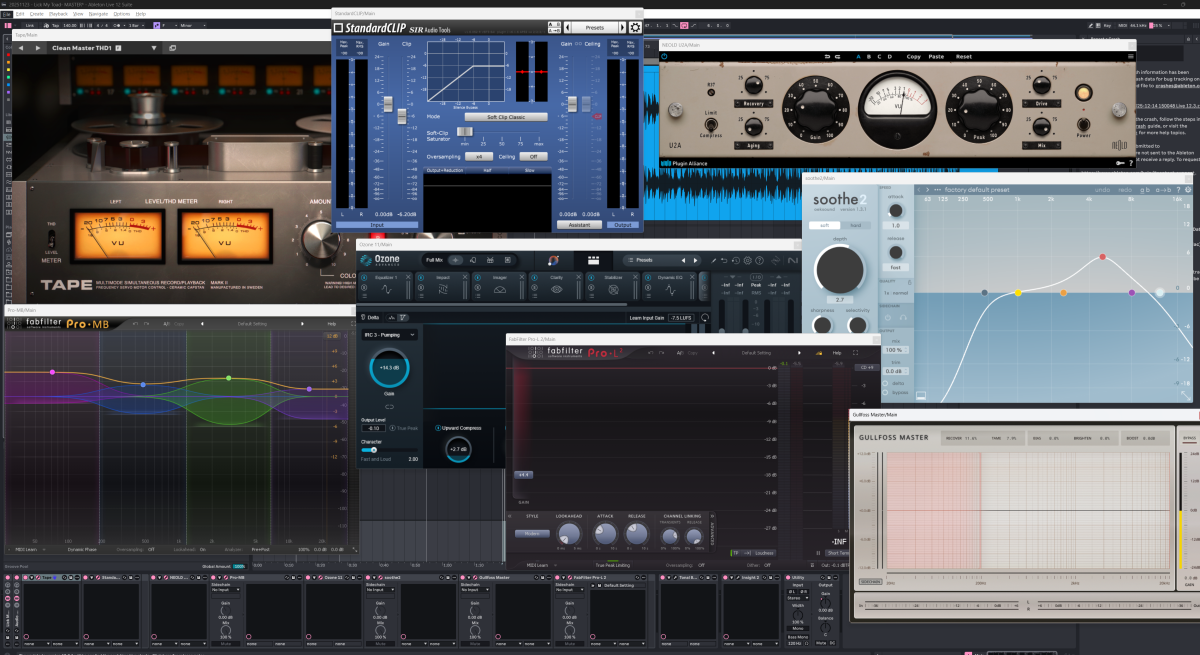Open Ozone settings gear icon
1200x655 pixels.
(748, 260)
